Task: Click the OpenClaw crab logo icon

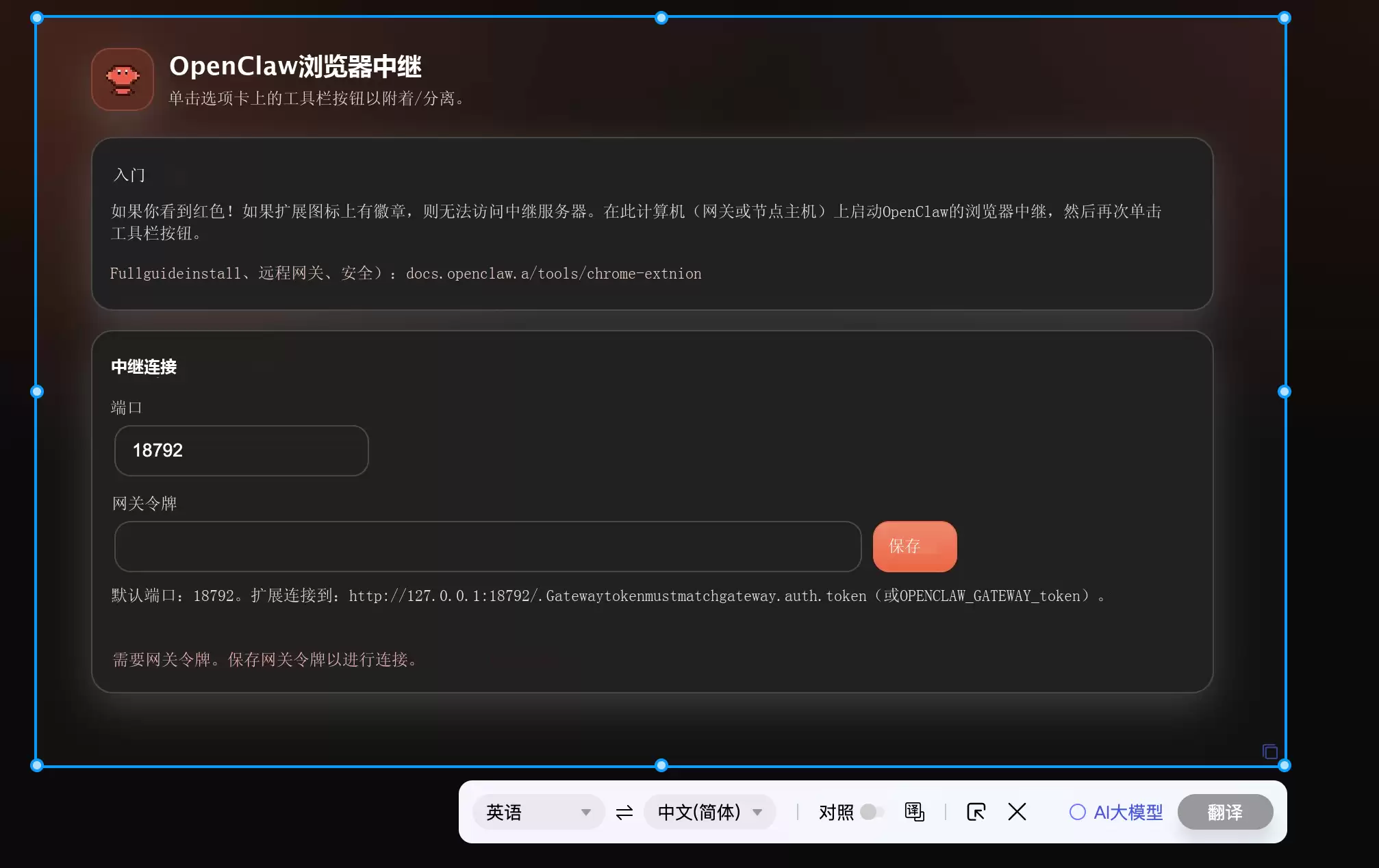Action: point(122,79)
